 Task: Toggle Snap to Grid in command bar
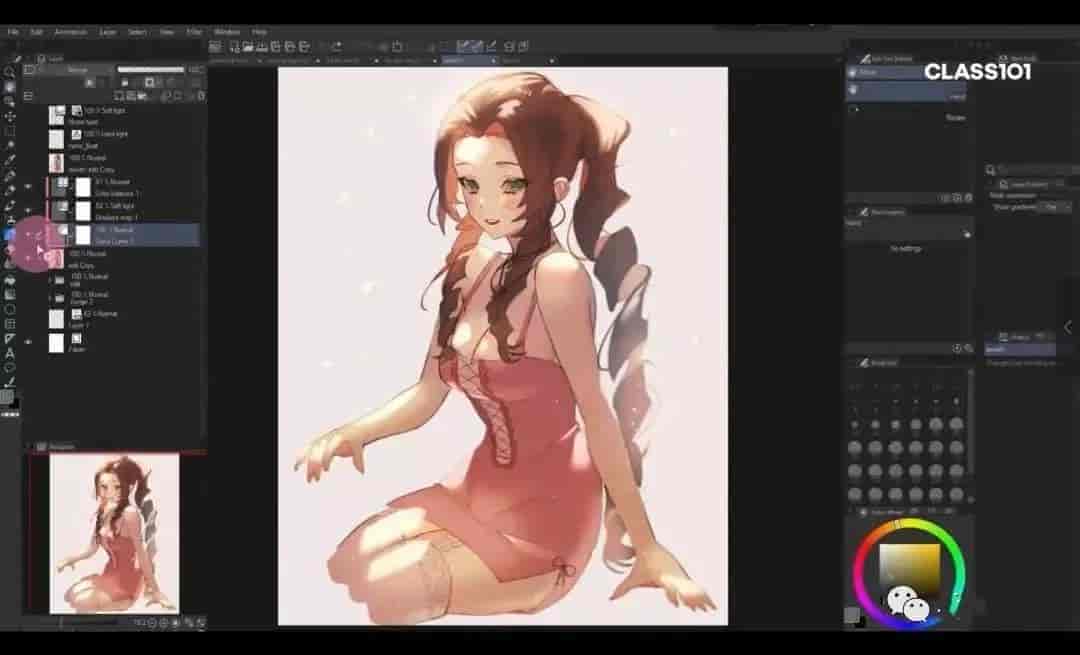coord(491,46)
